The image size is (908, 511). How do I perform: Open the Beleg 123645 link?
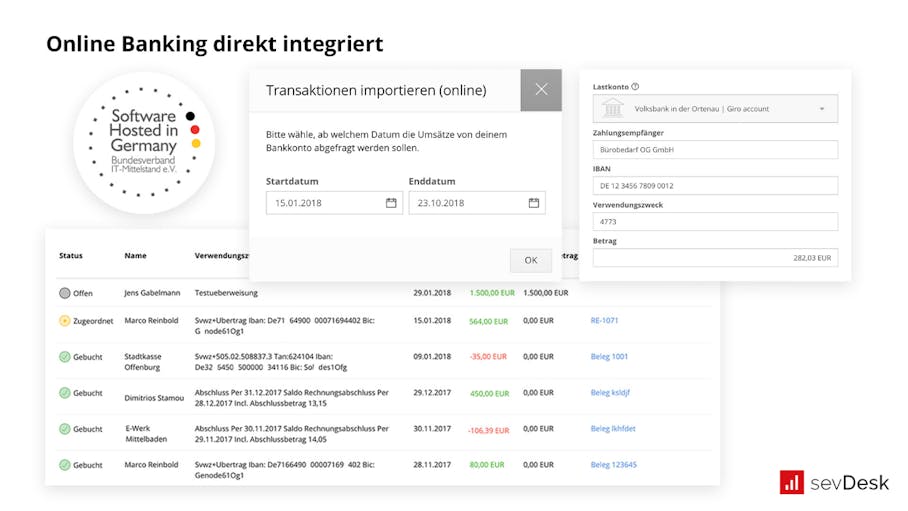pyautogui.click(x=613, y=465)
